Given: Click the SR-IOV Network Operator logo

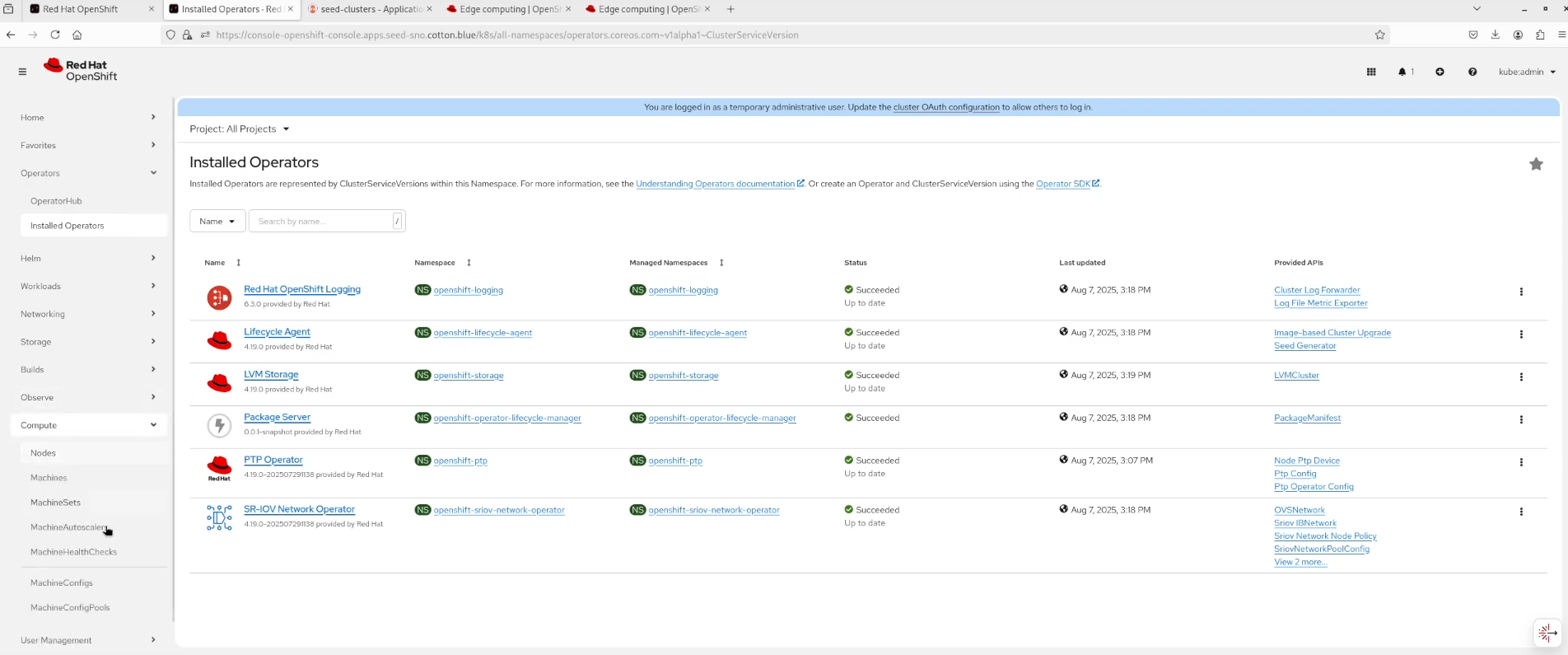Looking at the screenshot, I should pos(219,517).
